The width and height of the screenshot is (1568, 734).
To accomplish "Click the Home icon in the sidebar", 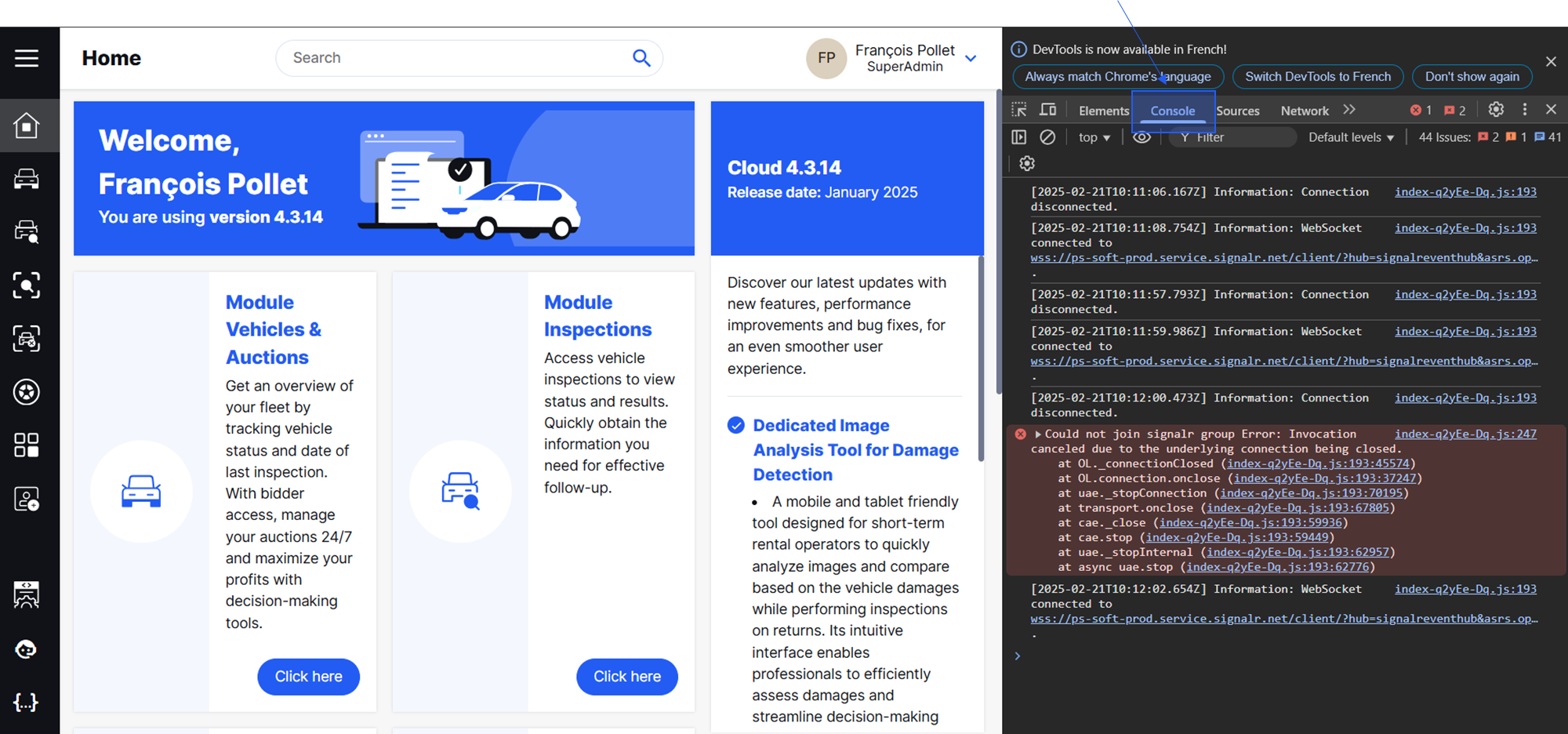I will (x=27, y=125).
